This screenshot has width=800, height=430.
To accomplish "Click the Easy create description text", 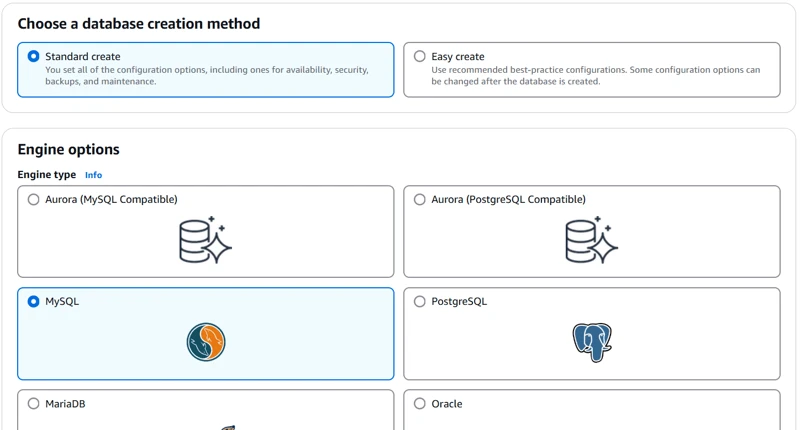I will (595, 76).
